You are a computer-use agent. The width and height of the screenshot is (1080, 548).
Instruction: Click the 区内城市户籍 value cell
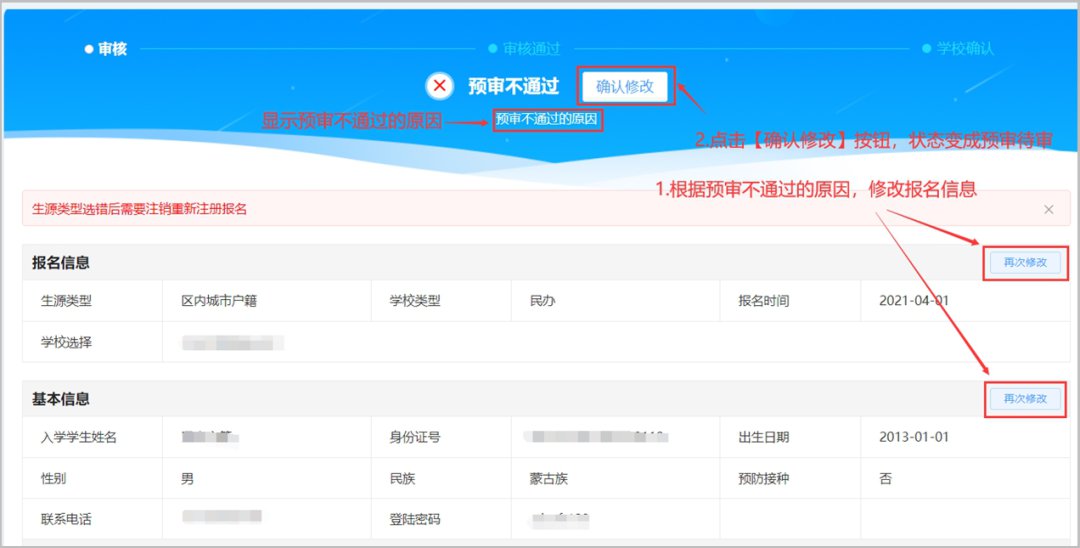pyautogui.click(x=219, y=301)
